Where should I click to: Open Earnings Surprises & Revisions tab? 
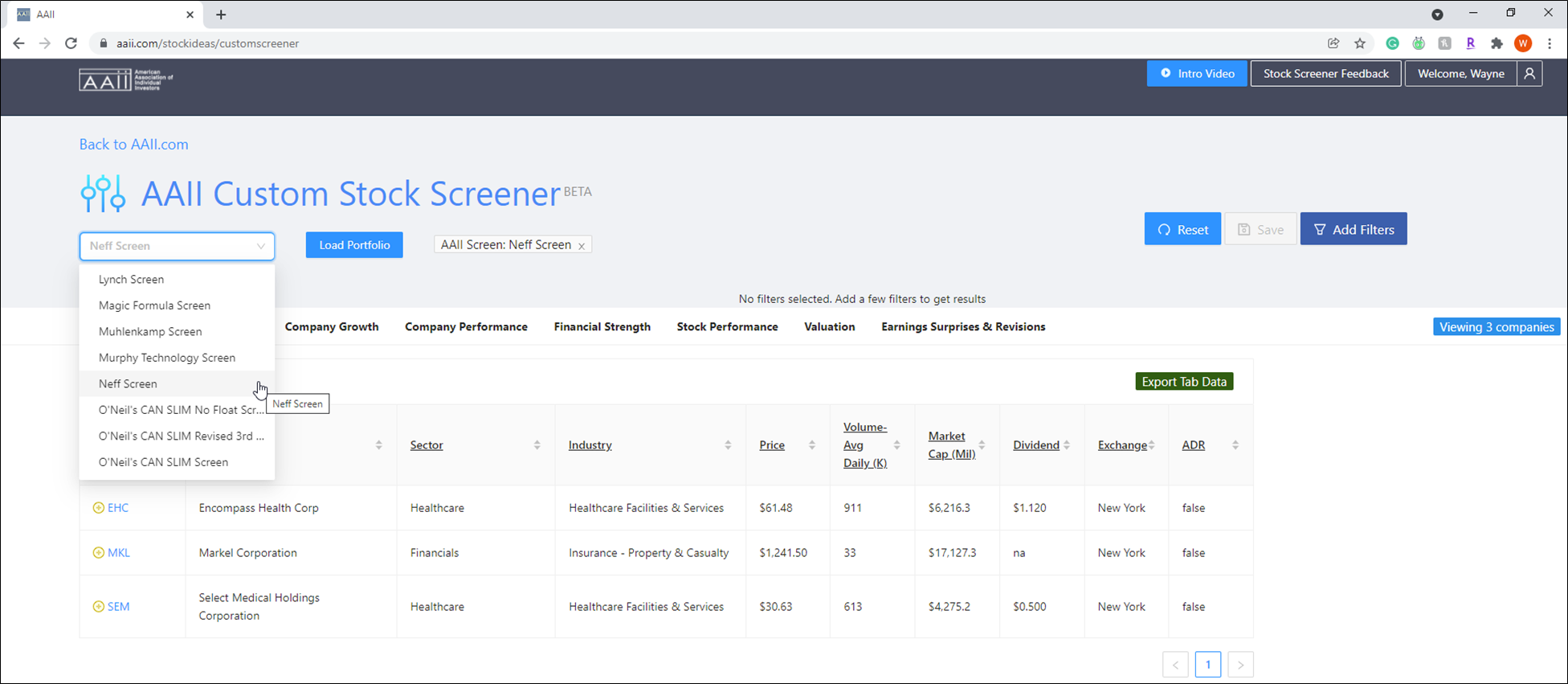pyautogui.click(x=963, y=327)
